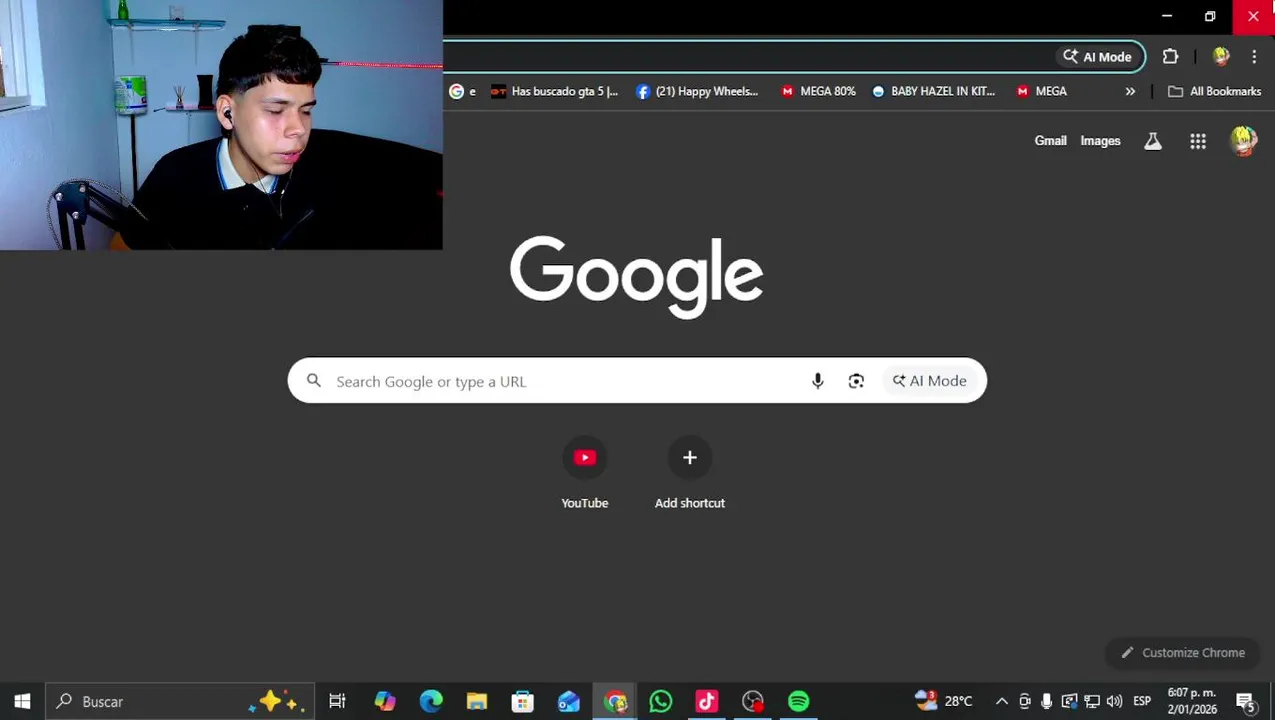Open the MEGA 80% bookmark
Image resolution: width=1275 pixels, height=720 pixels.
coord(818,91)
